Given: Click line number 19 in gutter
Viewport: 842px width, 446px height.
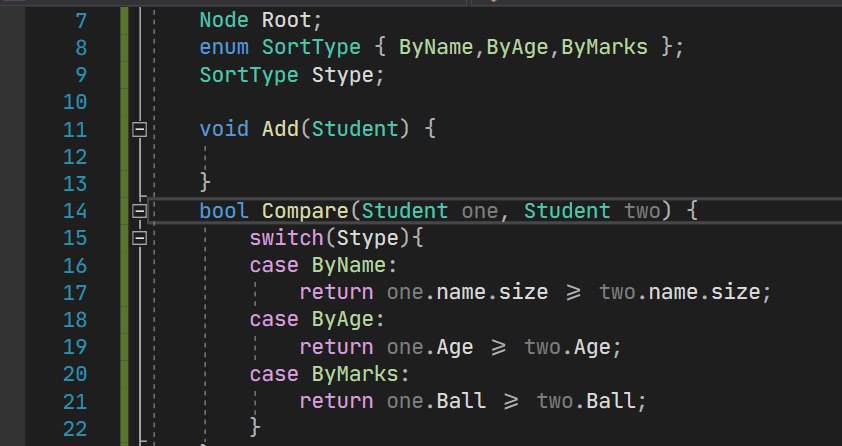Looking at the screenshot, I should coord(75,347).
